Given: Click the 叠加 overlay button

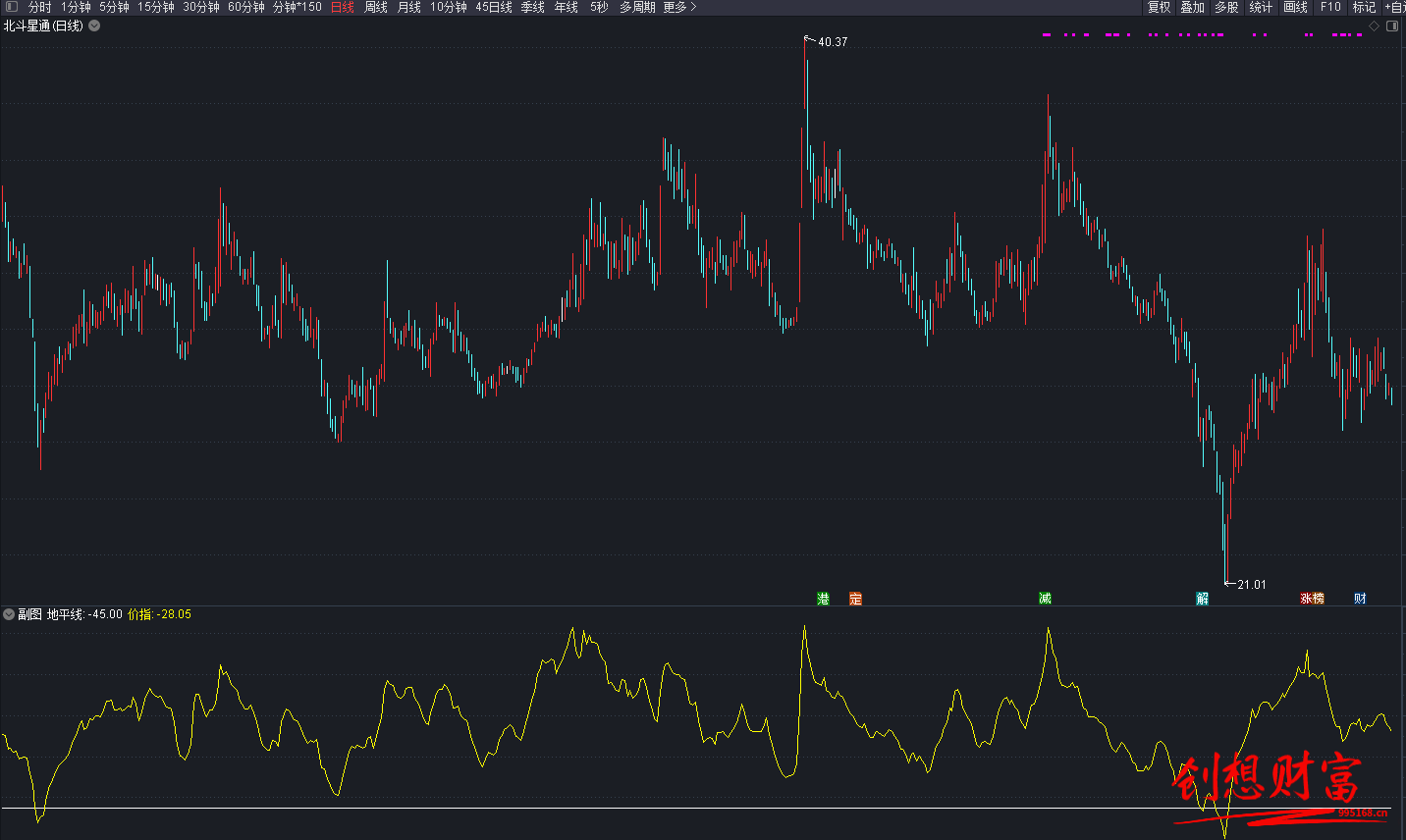Looking at the screenshot, I should (x=1193, y=7).
